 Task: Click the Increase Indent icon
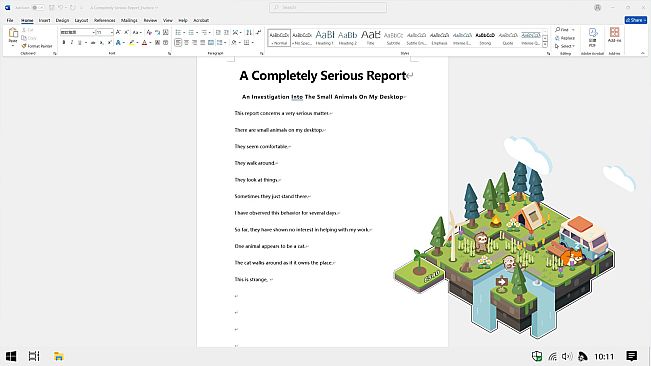click(x=226, y=32)
